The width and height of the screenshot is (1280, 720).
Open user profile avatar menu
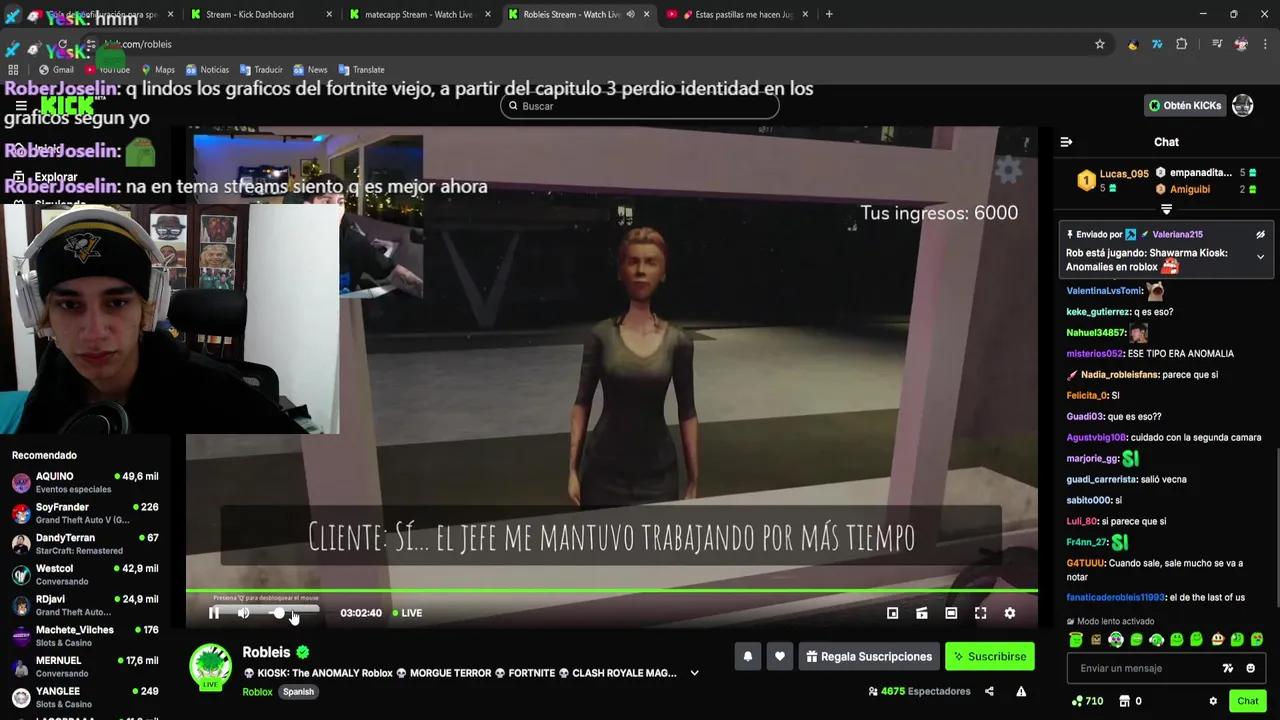click(1242, 105)
